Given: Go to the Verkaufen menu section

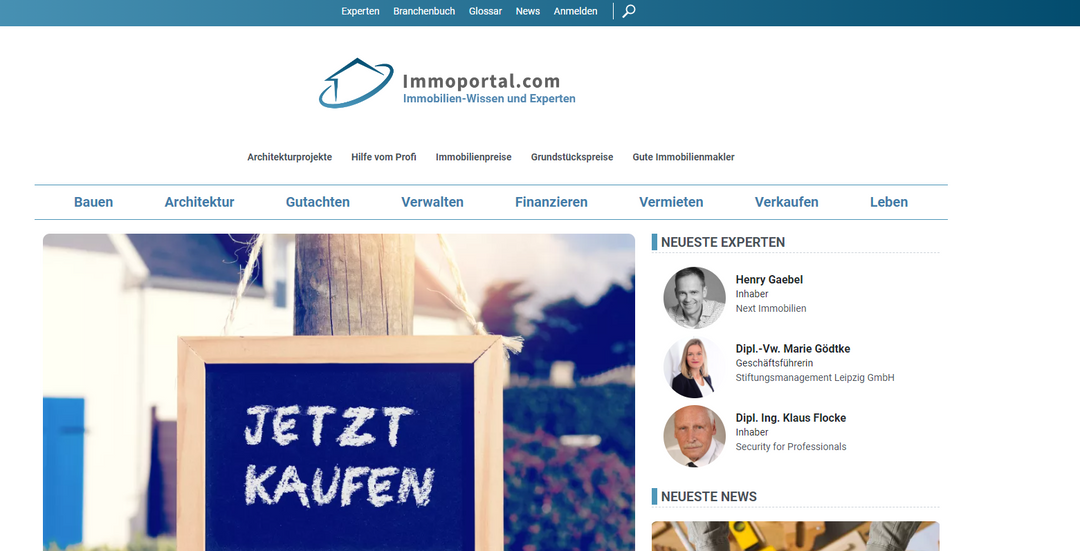Looking at the screenshot, I should (x=786, y=202).
